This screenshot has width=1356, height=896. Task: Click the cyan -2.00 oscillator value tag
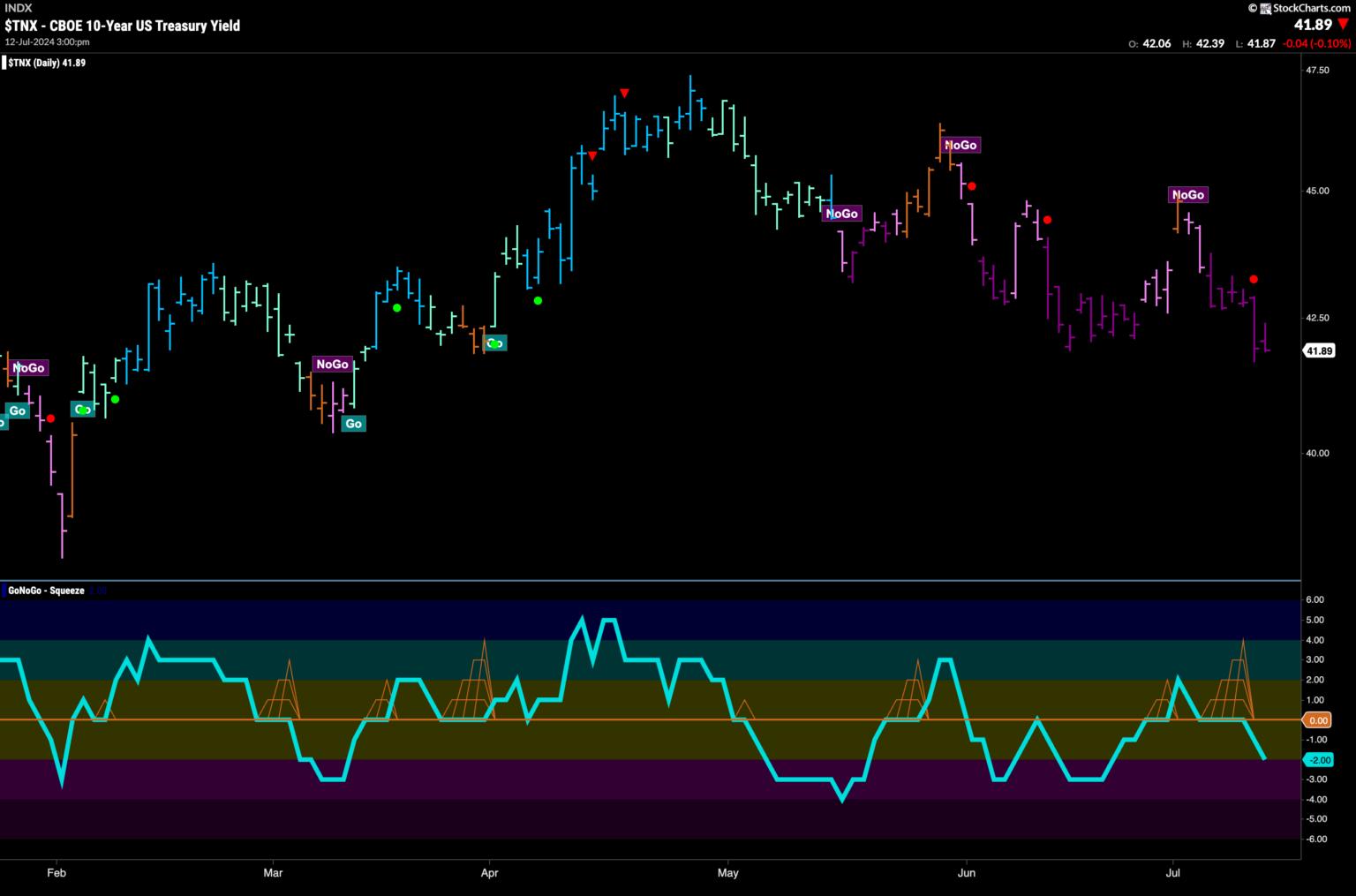(1318, 760)
